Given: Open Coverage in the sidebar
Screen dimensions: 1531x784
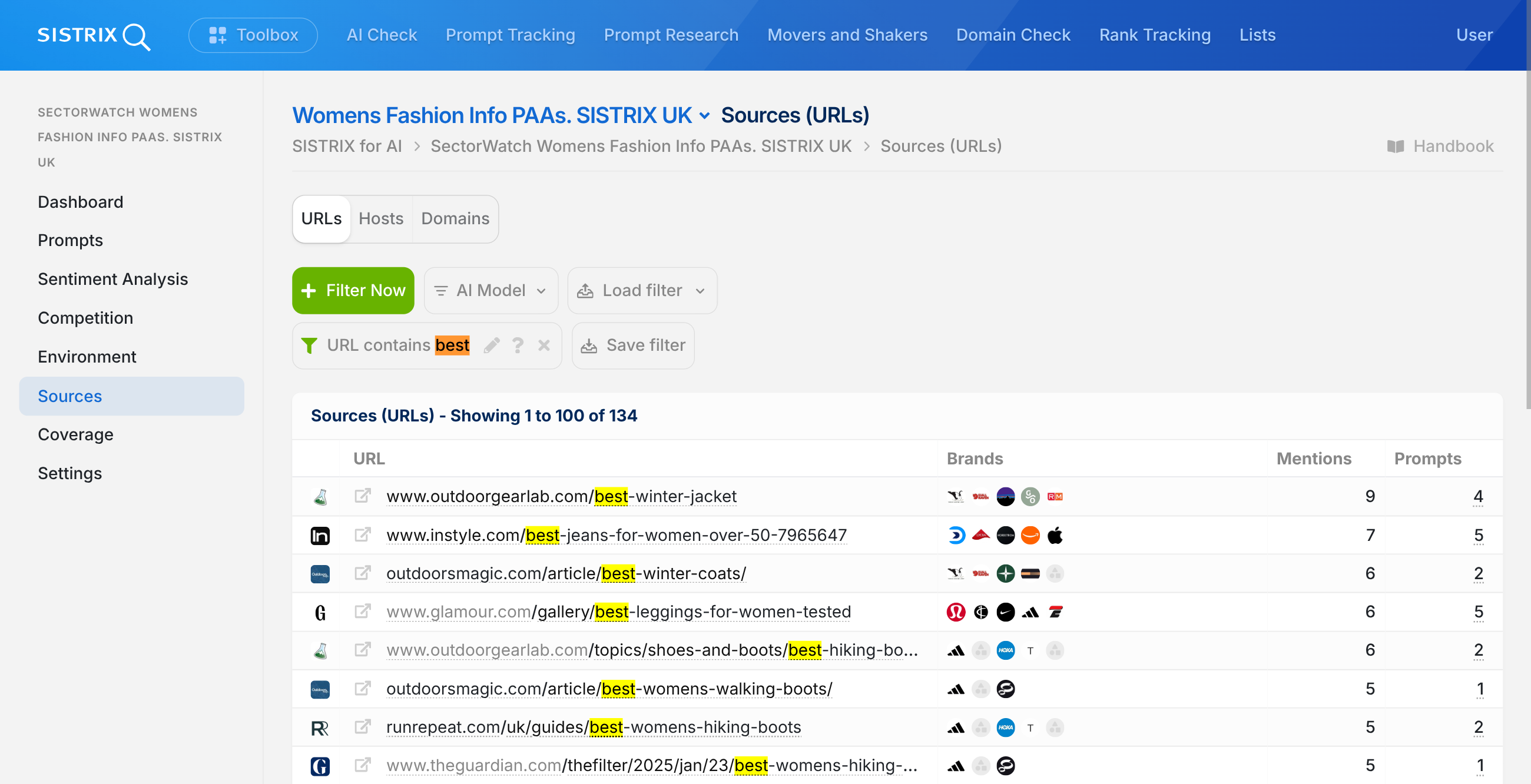Looking at the screenshot, I should coord(75,435).
